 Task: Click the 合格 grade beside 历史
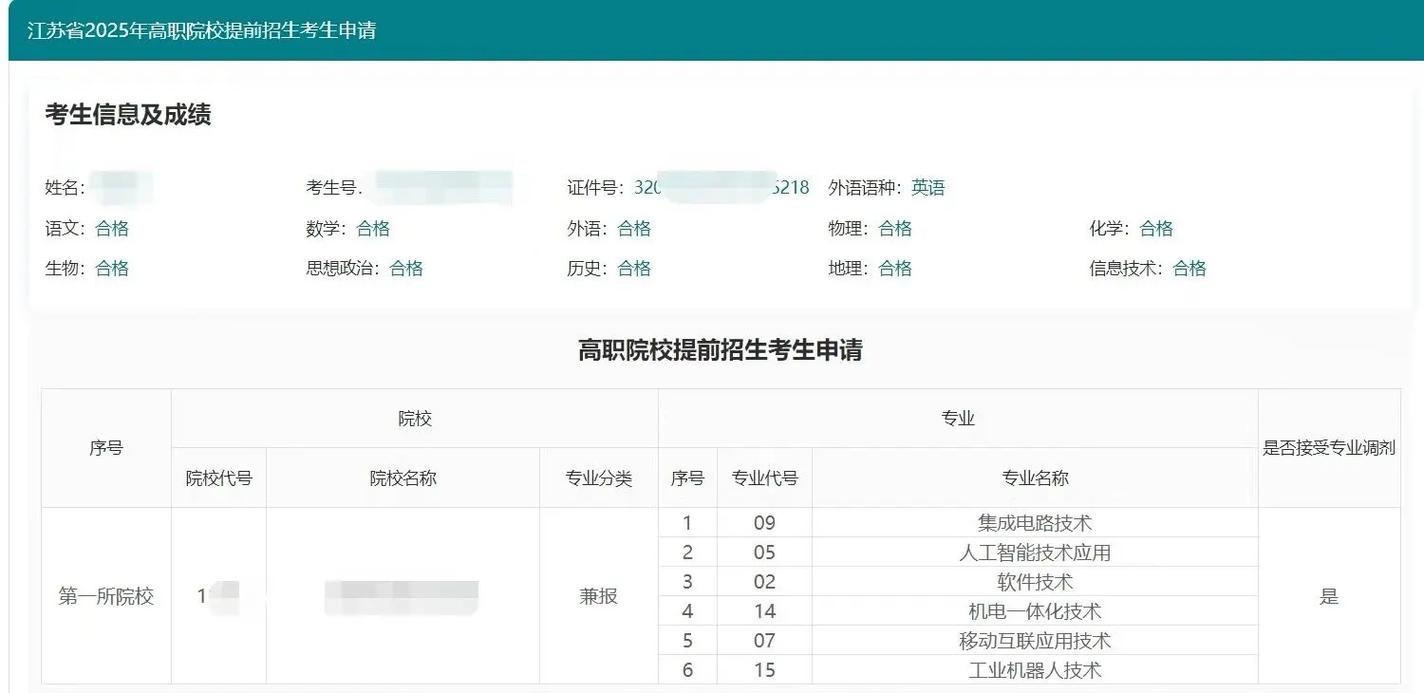(x=634, y=268)
